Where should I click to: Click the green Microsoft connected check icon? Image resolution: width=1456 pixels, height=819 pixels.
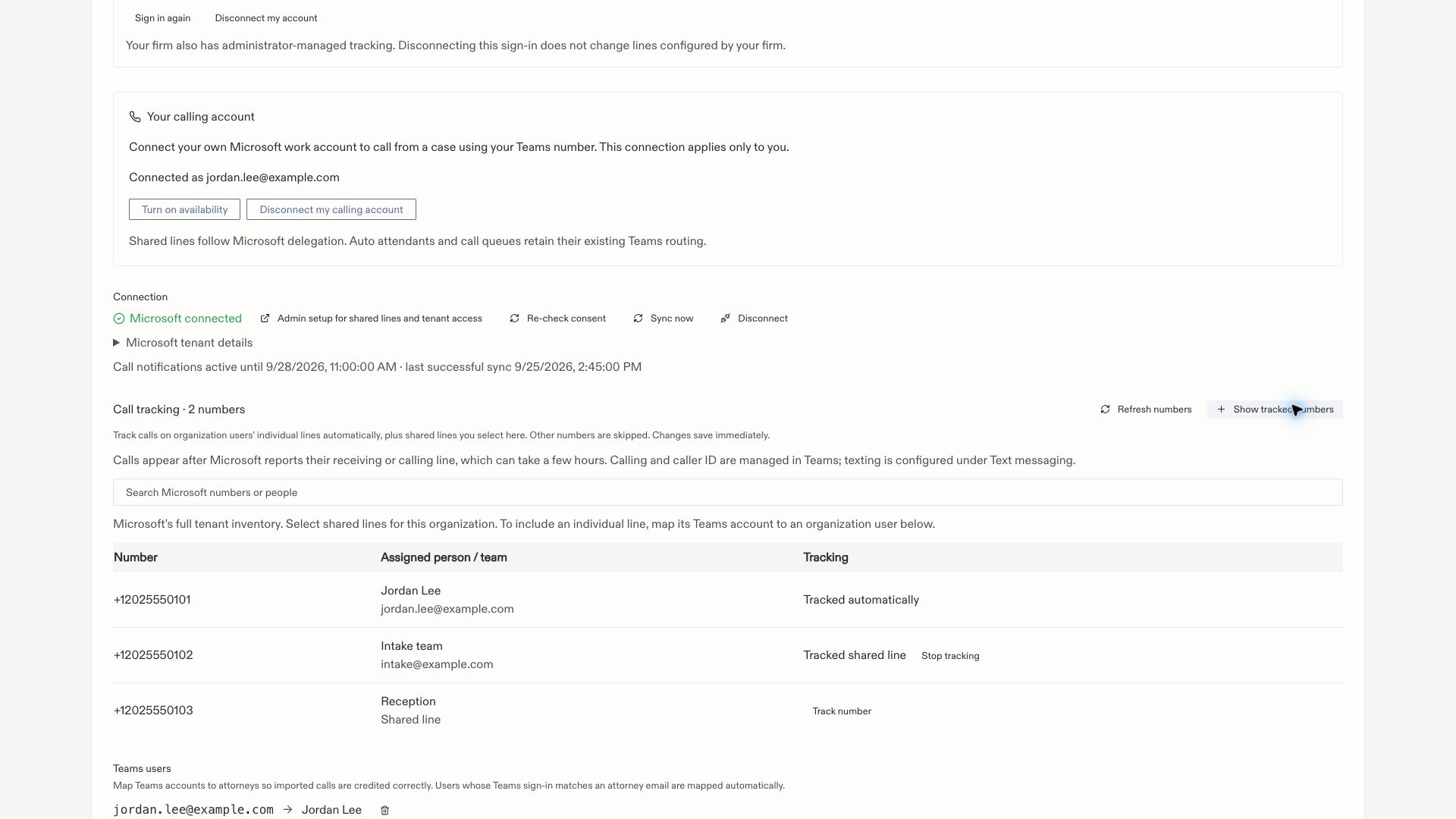119,318
